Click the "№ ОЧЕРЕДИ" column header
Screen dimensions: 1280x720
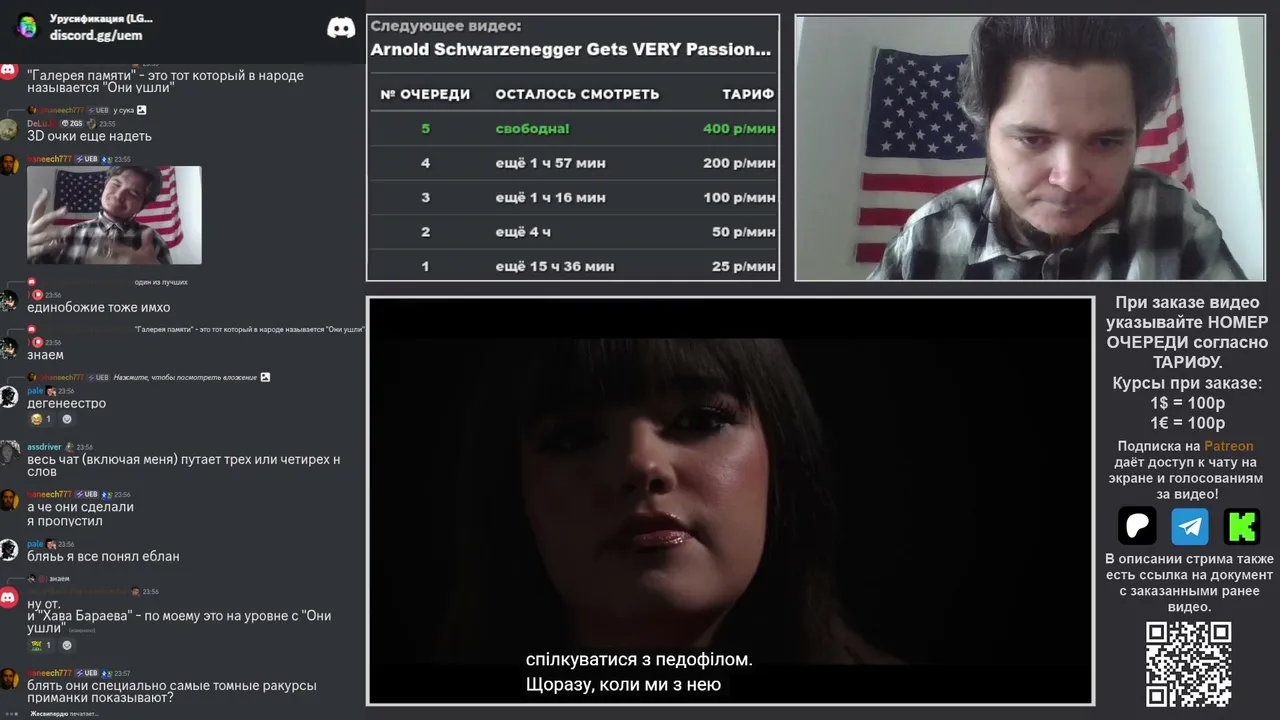425,94
